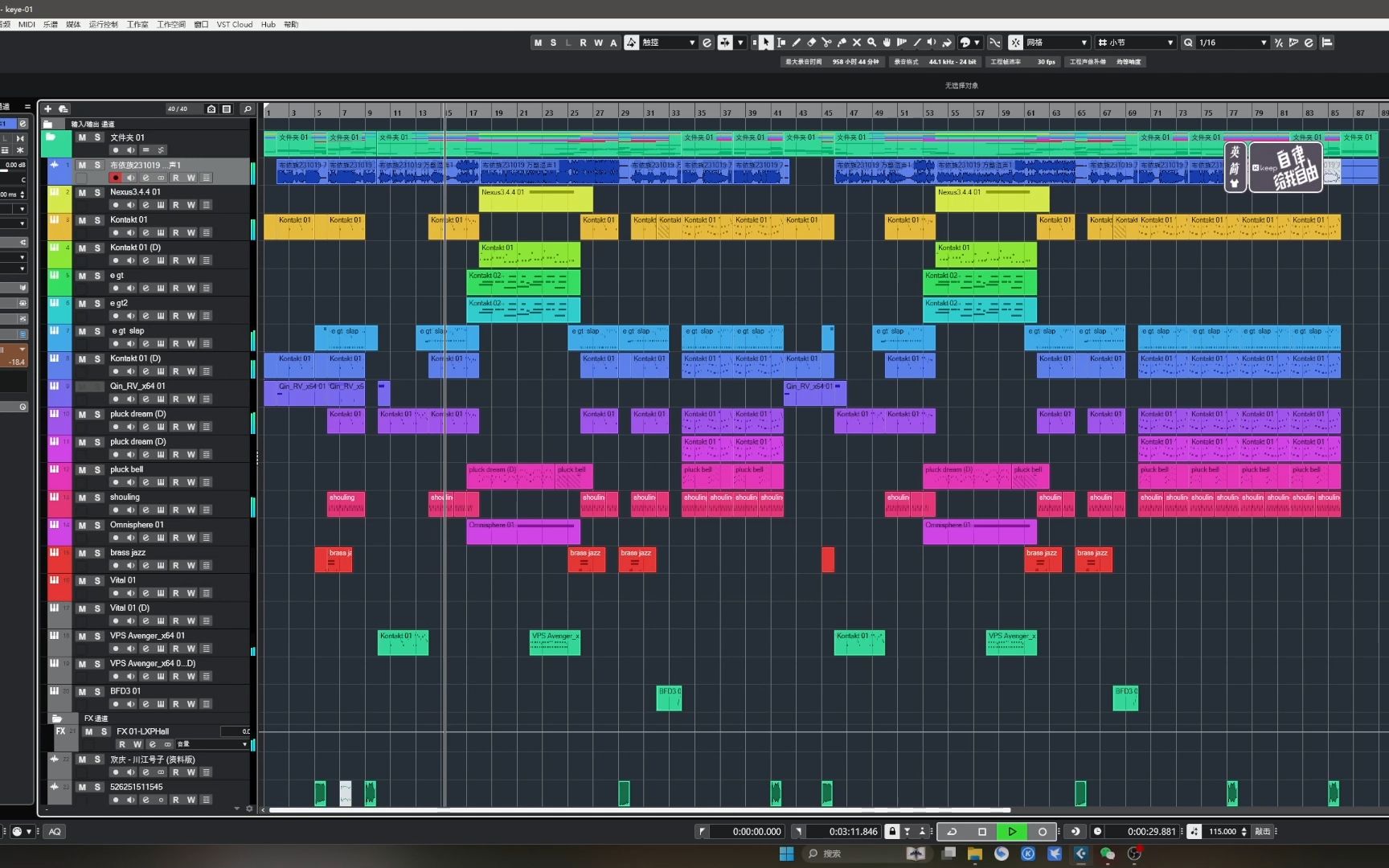Image resolution: width=1389 pixels, height=868 pixels.
Task: Open the color tool menu arrow
Action: [x=977, y=43]
